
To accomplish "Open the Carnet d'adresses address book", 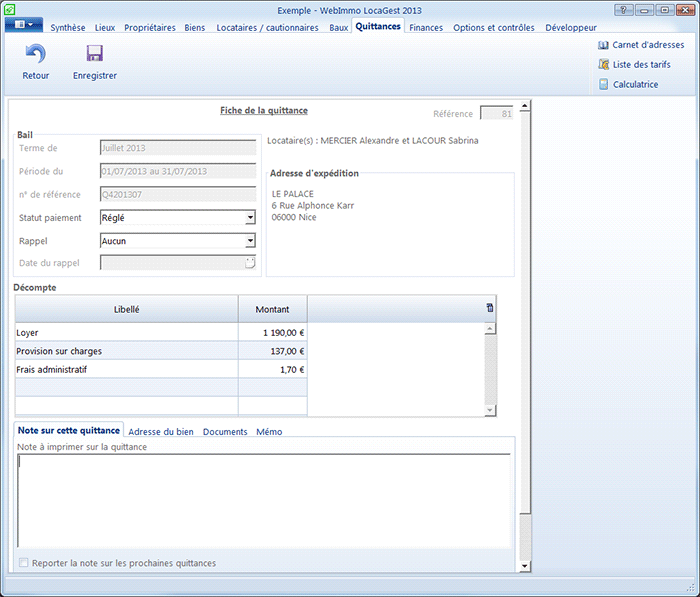I will 641,45.
